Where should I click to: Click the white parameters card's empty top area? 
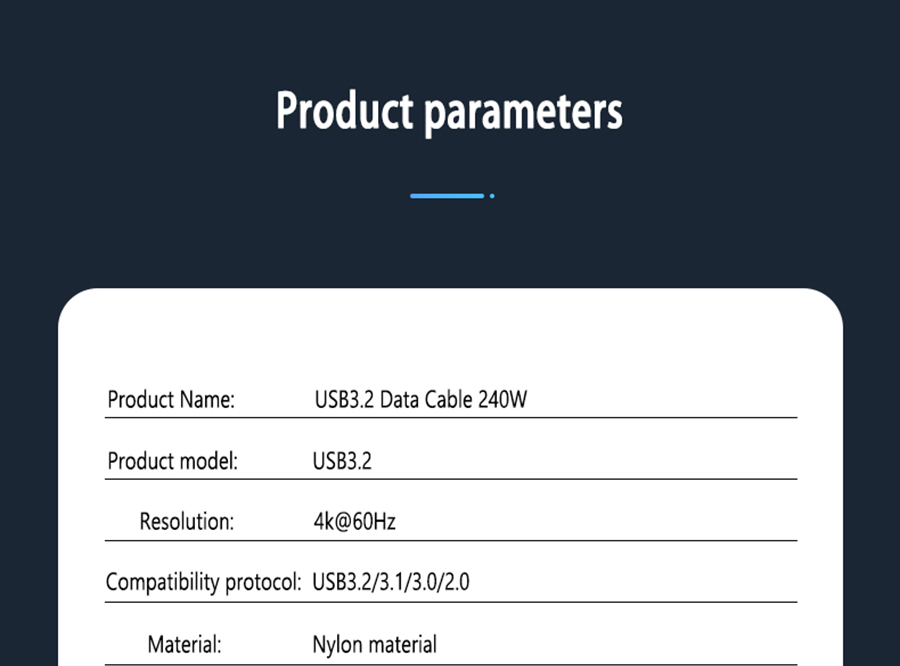coord(450,335)
